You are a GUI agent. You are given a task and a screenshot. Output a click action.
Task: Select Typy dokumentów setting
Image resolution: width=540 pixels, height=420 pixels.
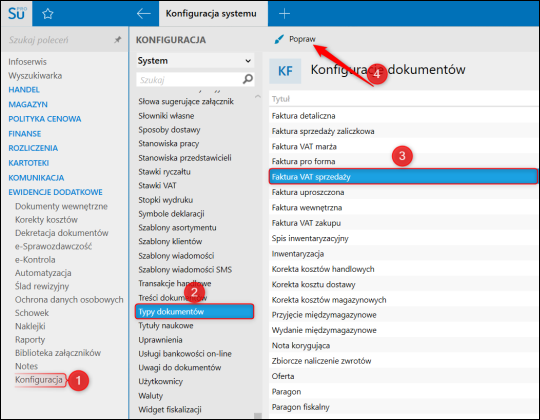[x=195, y=312]
